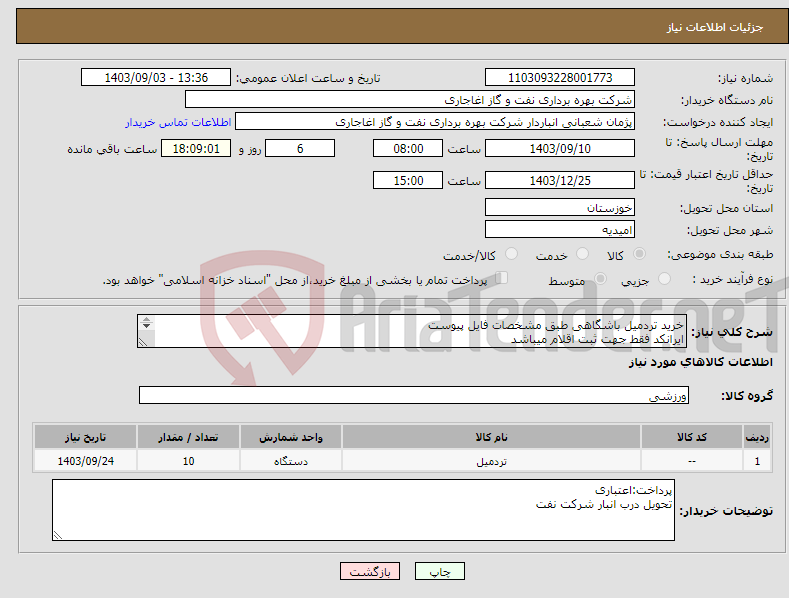The image size is (789, 598).
Task: Click the announcement date field 1403/09/03 - 13:36
Action: tap(156, 78)
